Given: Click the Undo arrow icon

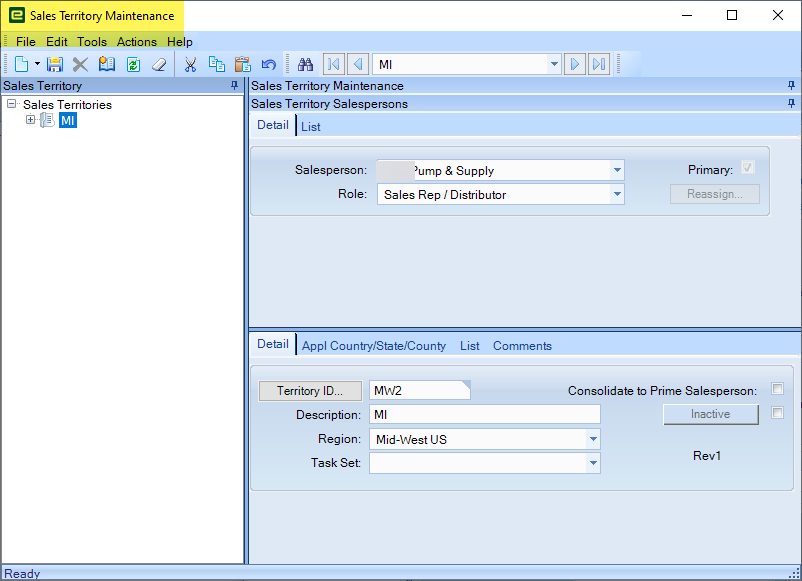Looking at the screenshot, I should point(269,64).
